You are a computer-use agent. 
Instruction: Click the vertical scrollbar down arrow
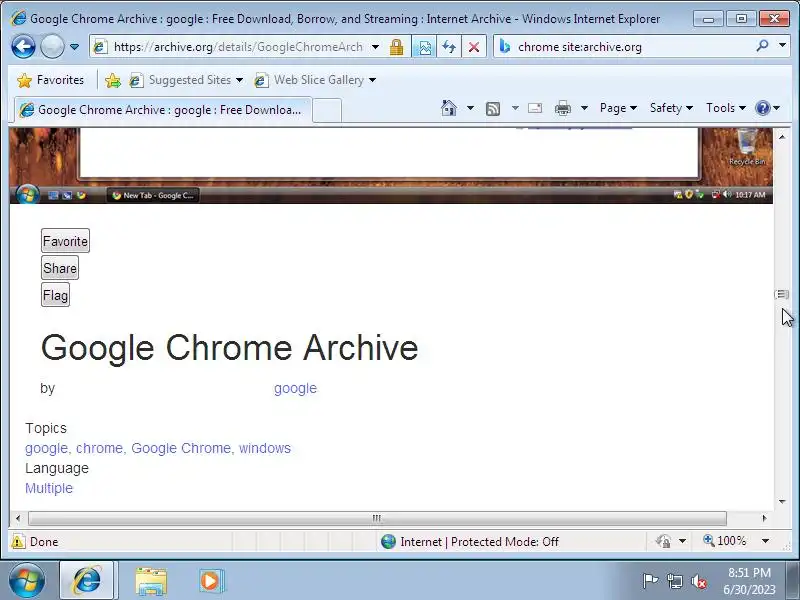click(782, 502)
